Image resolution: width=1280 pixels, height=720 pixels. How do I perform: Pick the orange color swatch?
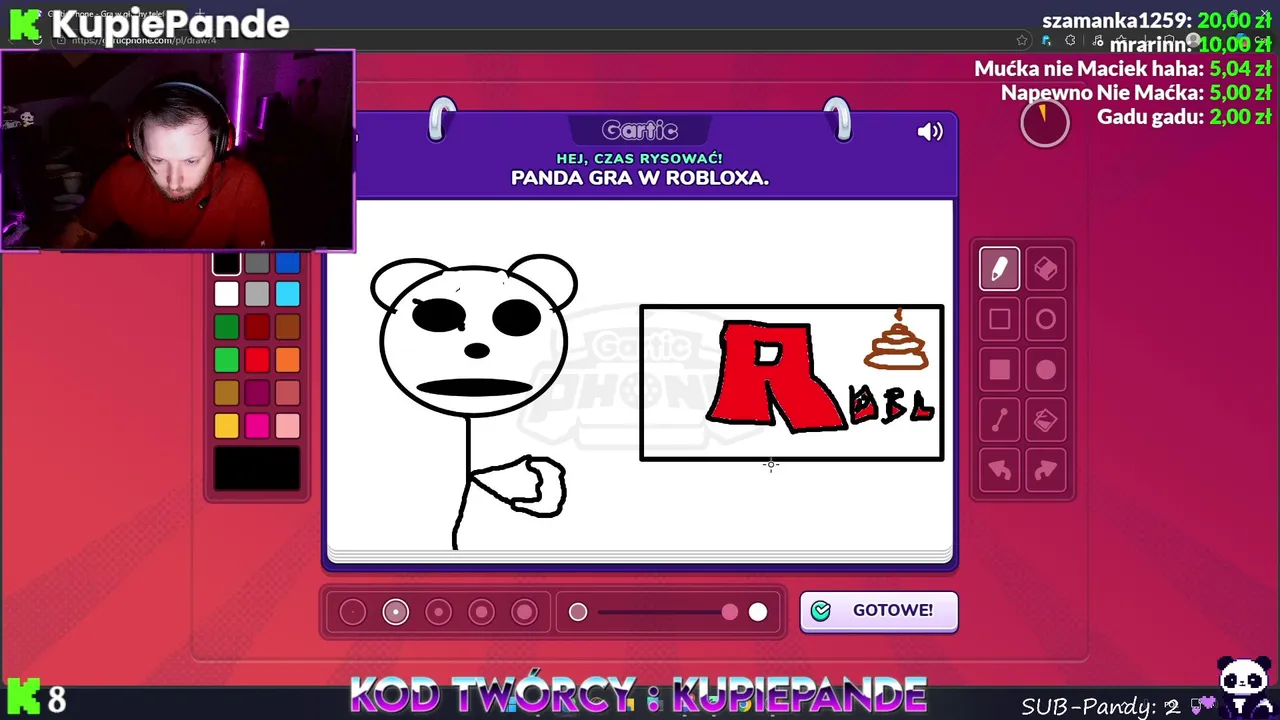[x=287, y=360]
